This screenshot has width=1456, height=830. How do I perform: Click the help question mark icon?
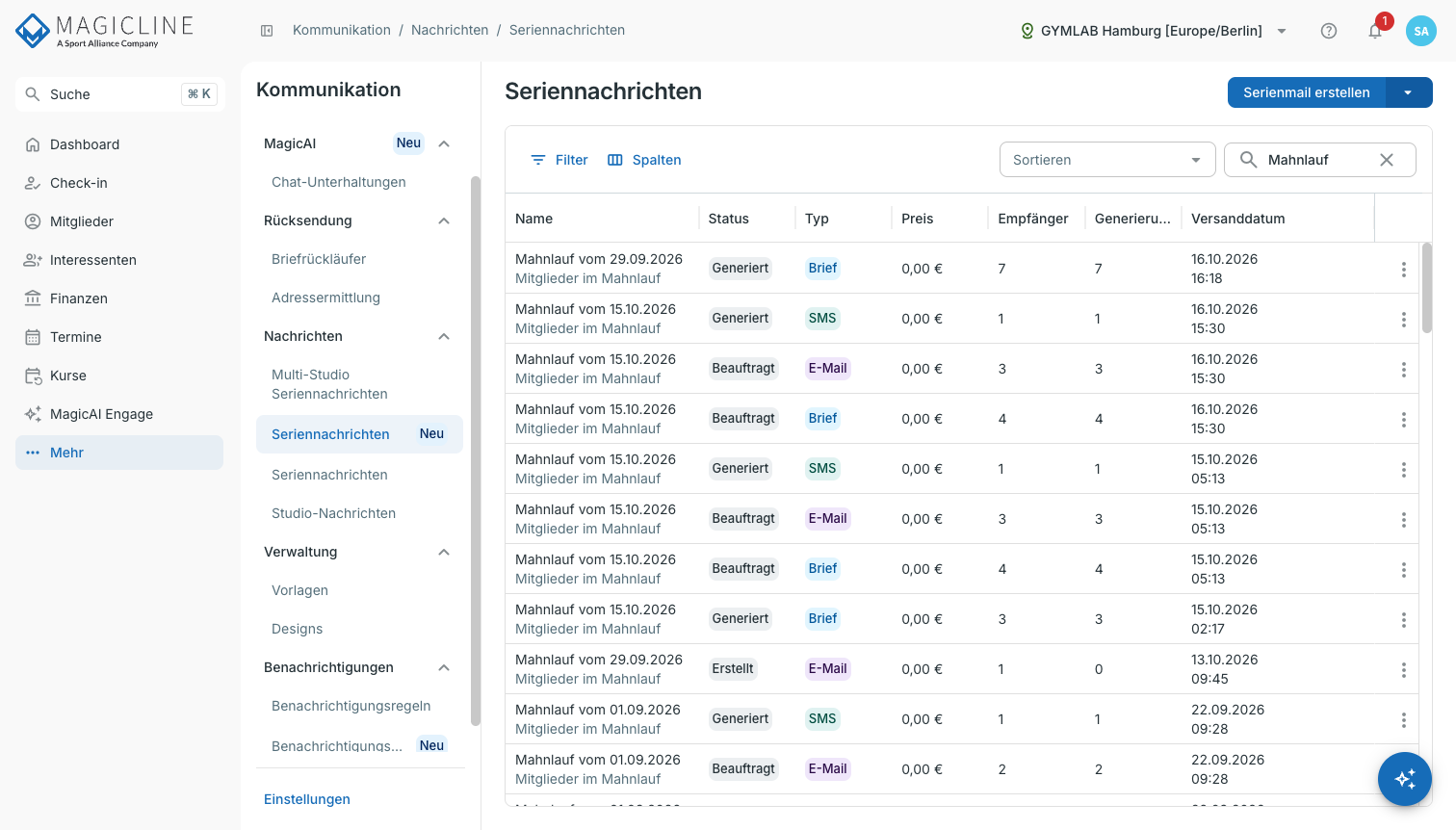coord(1329,31)
